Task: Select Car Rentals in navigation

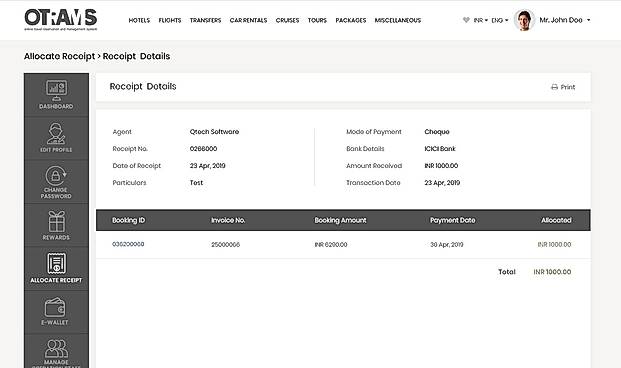Action: (x=248, y=20)
